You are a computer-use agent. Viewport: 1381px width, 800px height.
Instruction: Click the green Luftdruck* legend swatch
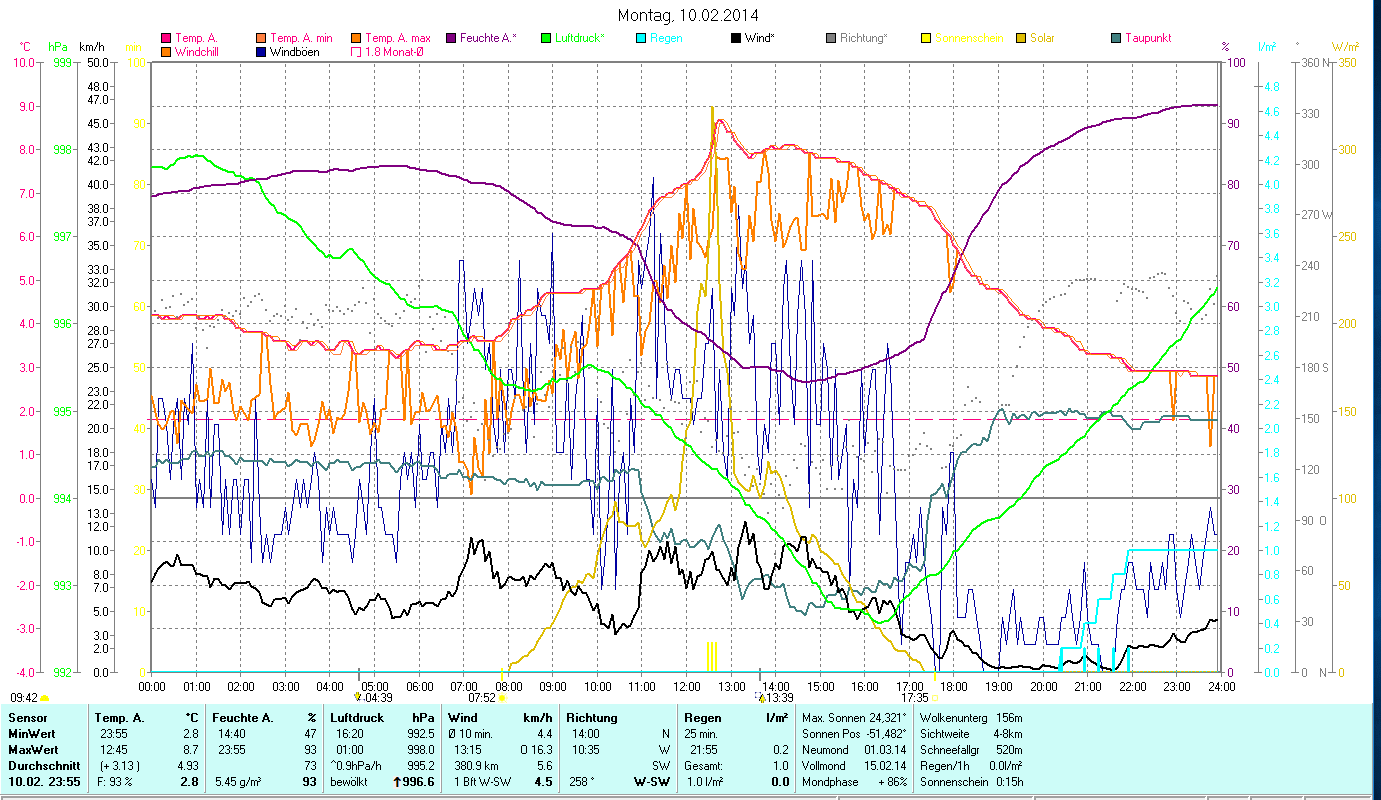tap(546, 38)
